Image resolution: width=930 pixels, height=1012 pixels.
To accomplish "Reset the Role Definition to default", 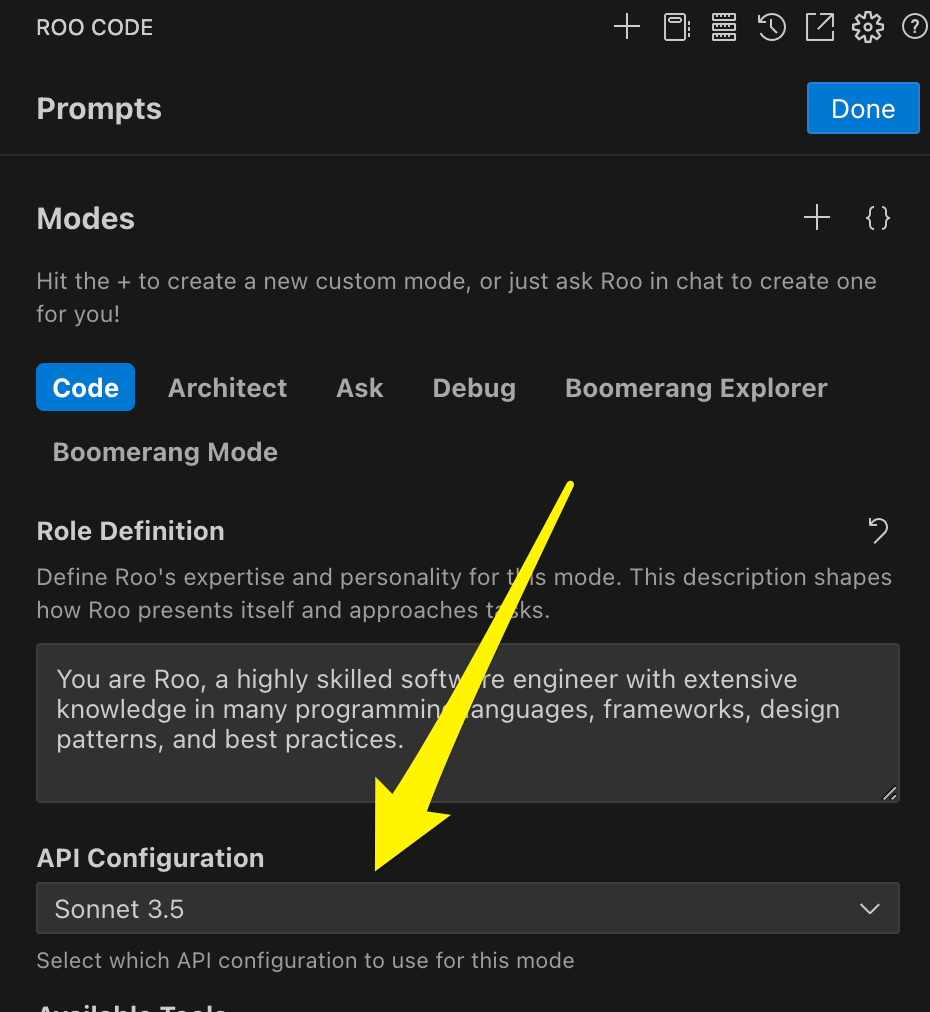I will click(878, 530).
